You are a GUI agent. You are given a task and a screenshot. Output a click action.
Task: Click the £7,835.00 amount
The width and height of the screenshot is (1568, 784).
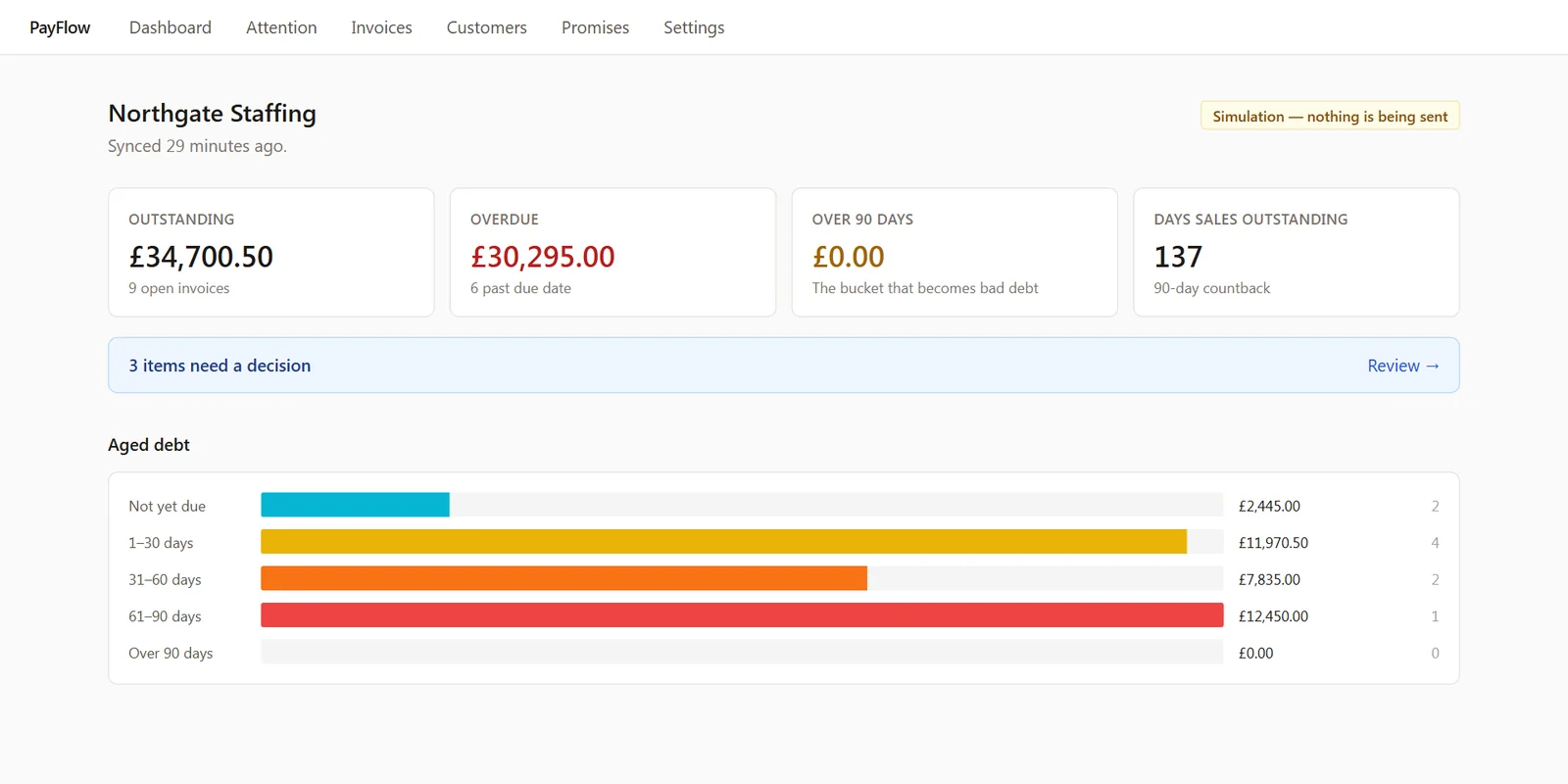tap(1269, 579)
